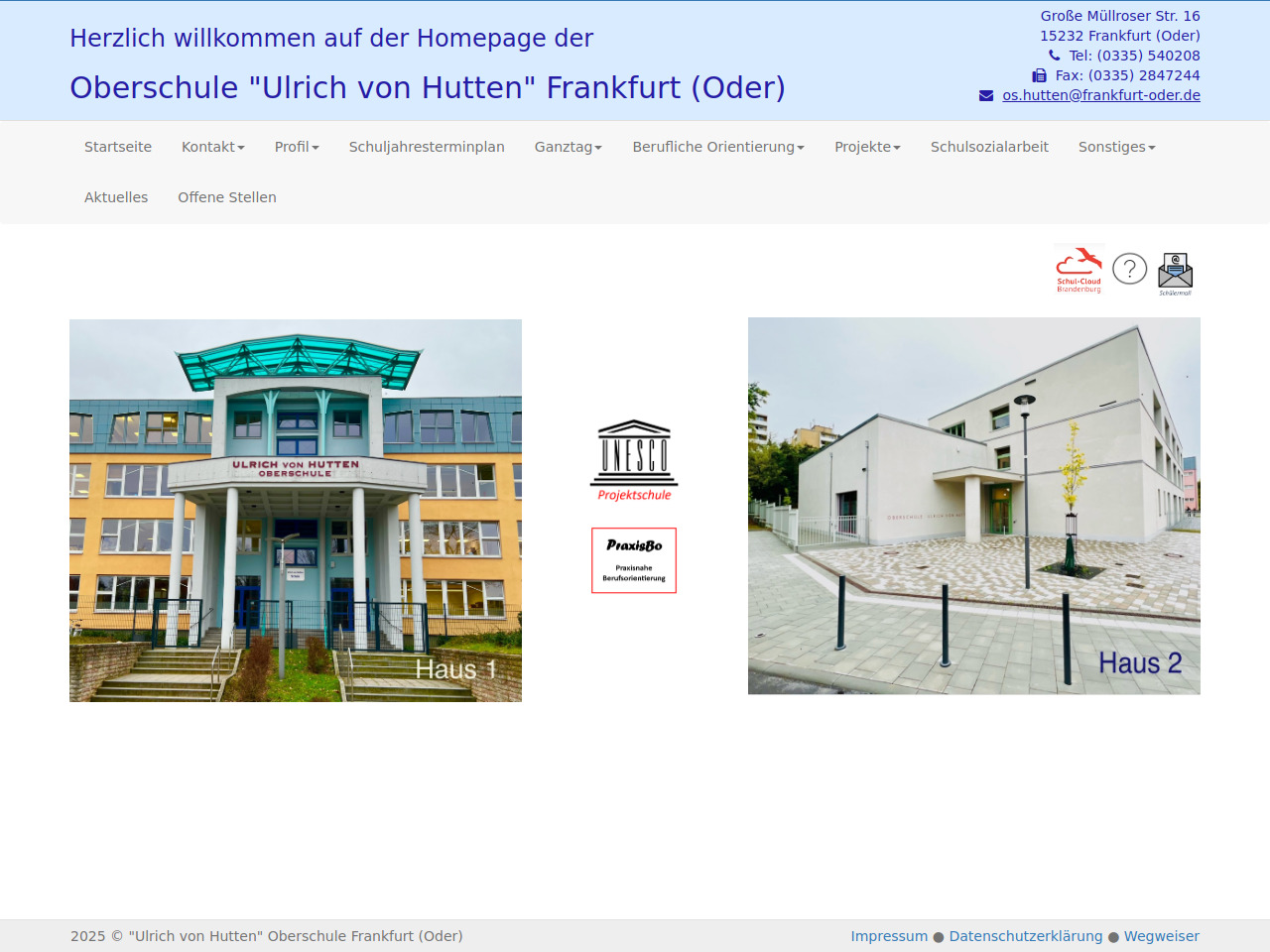Screen dimensions: 1270x952
Task: Click the UNESCO Projektschule logo
Action: [634, 460]
